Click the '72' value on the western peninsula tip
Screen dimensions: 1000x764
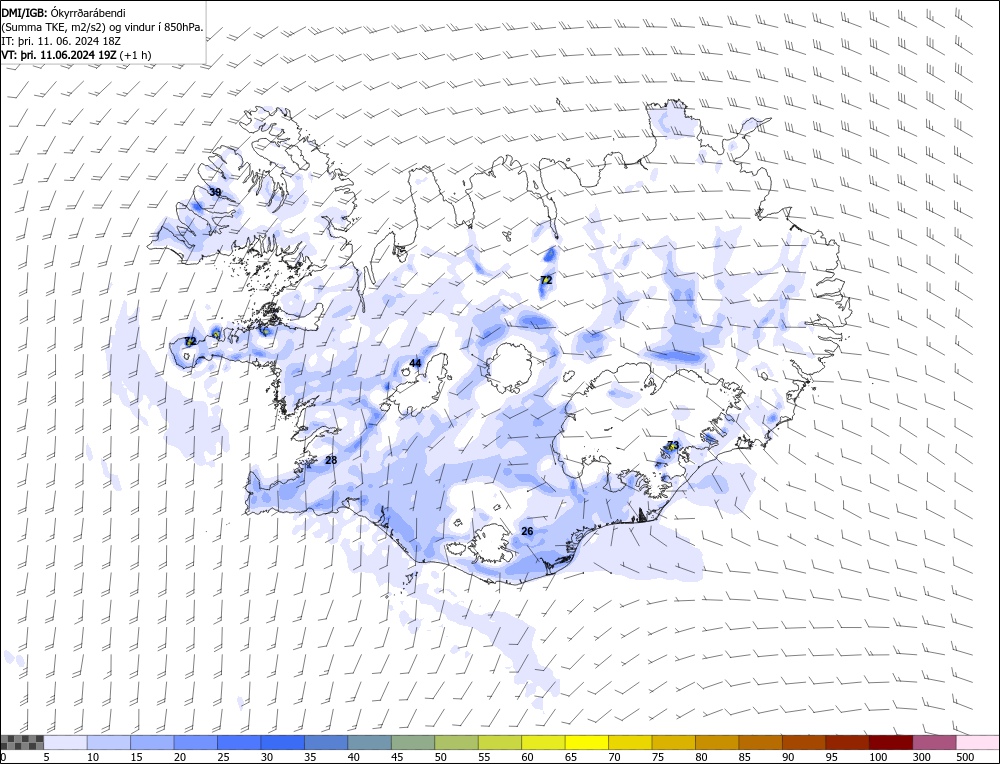coord(189,342)
